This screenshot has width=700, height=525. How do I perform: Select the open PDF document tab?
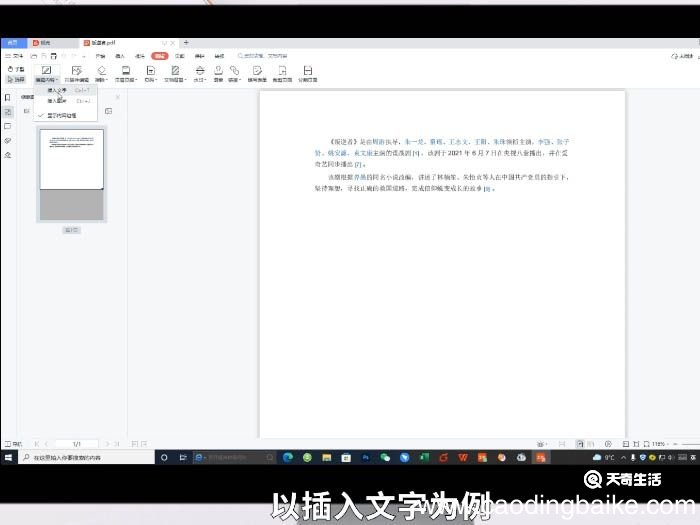(x=129, y=42)
